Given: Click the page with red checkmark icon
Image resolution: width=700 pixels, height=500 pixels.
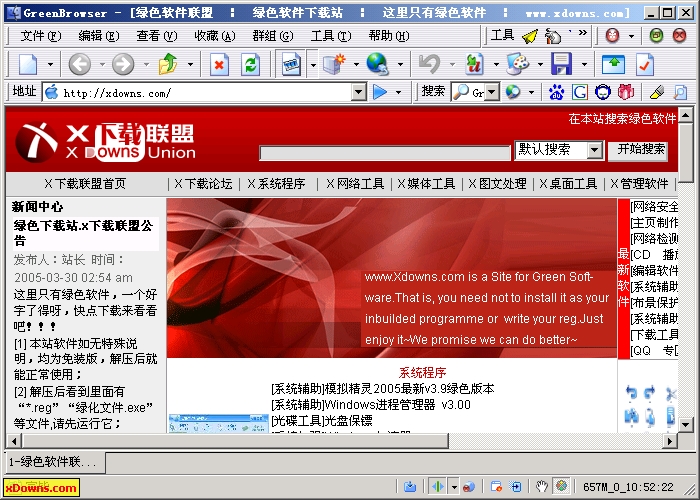Looking at the screenshot, I should click(x=645, y=64).
